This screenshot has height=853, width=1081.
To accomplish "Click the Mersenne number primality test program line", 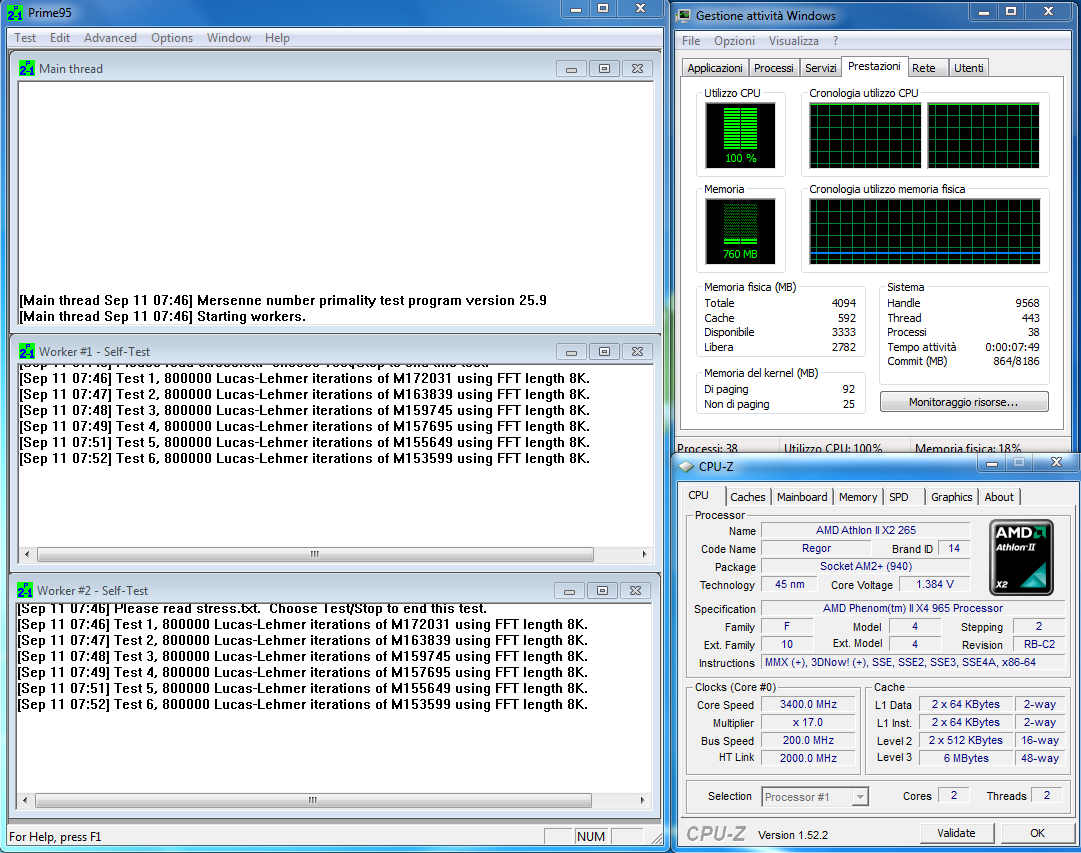I will (283, 301).
